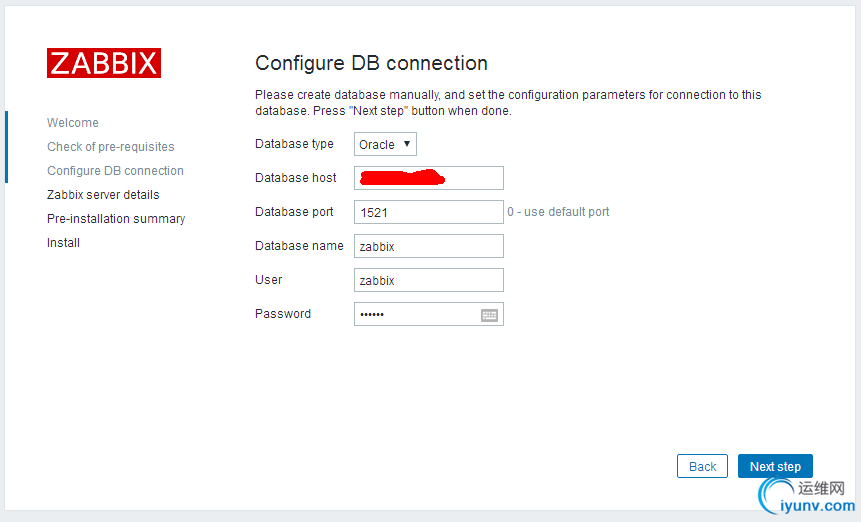Click into the User input field
861x522 pixels.
click(428, 280)
